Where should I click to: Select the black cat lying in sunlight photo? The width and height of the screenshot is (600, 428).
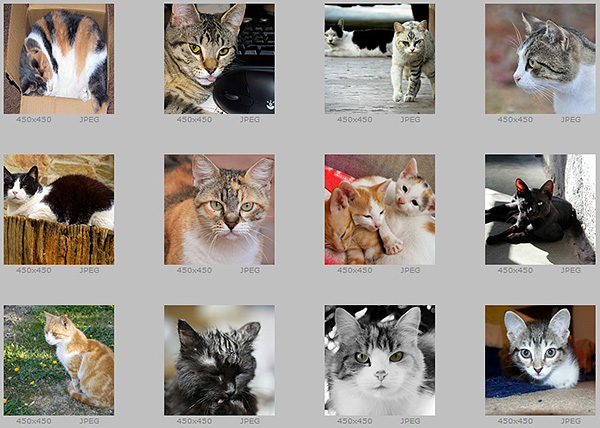tap(540, 210)
